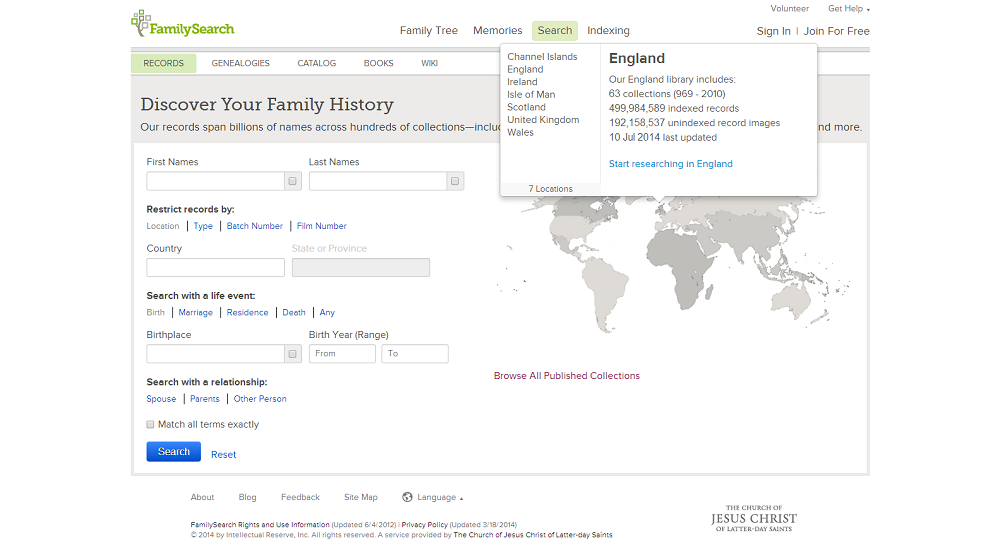Click the Church of Jesus Christ logo
The image size is (1000, 560).
[x=753, y=518]
